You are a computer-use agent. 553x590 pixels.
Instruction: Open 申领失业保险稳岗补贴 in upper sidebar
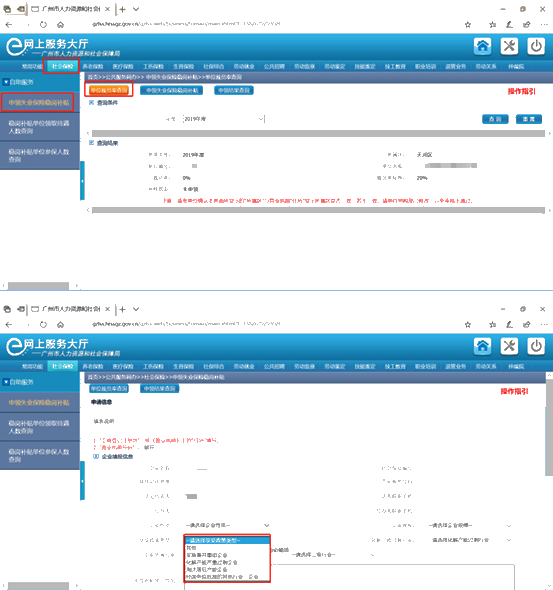click(39, 103)
